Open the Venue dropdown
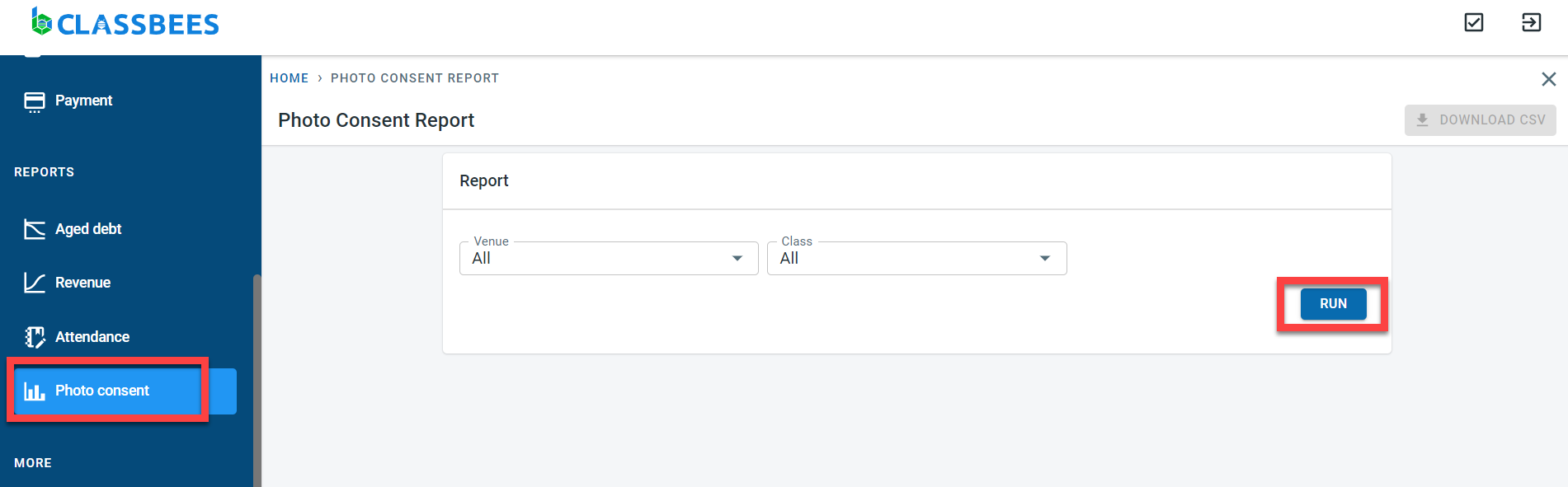Viewport: 1568px width, 487px height. [x=608, y=259]
